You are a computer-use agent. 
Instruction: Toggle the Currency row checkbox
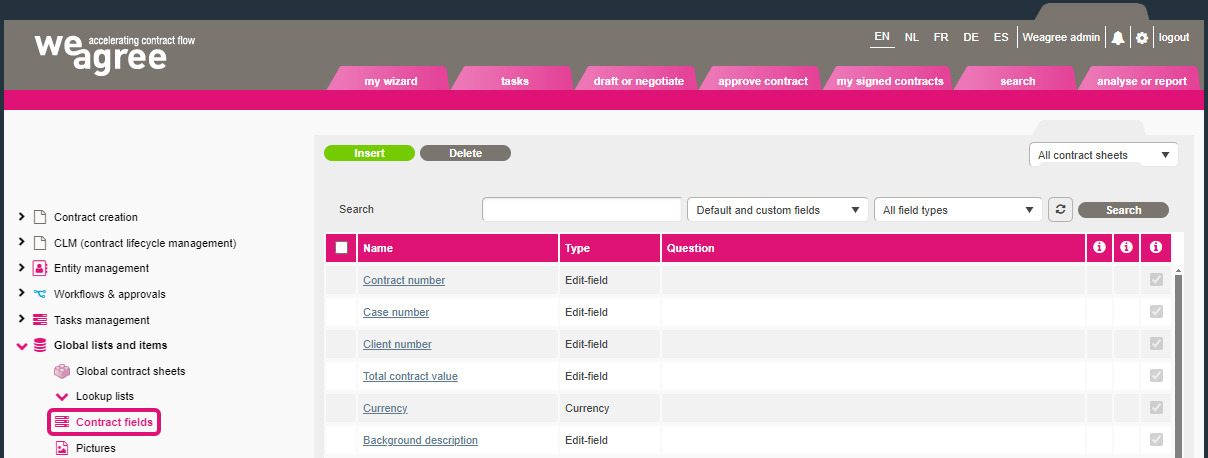click(1156, 408)
